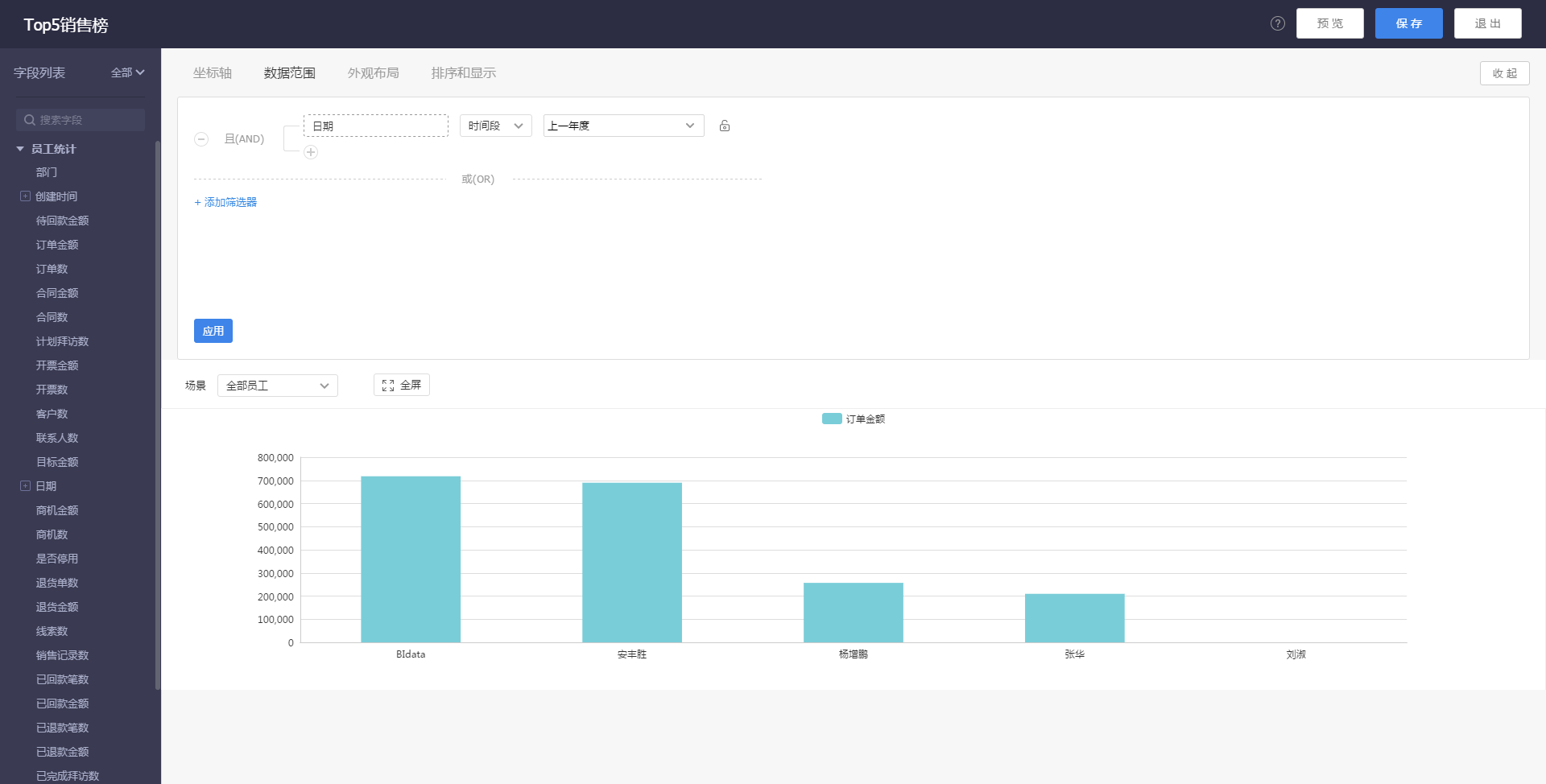Switch to the 排序和显示 tab
This screenshot has width=1546, height=784.
463,73
